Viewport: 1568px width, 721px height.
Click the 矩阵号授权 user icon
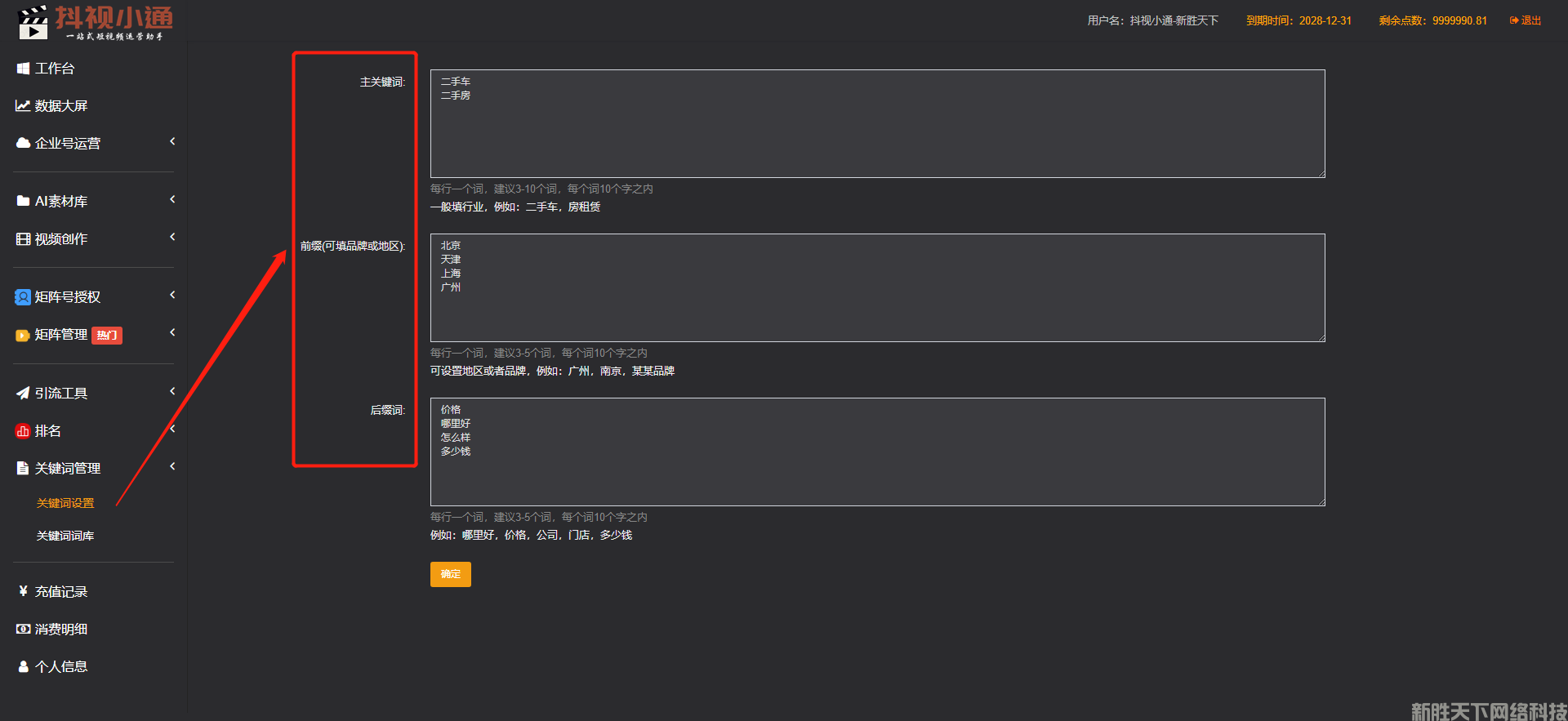[23, 297]
